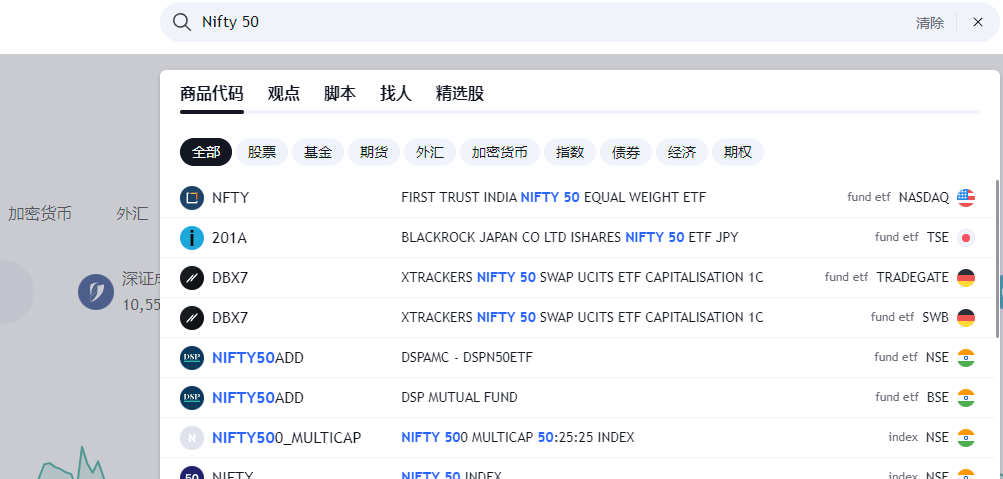Click the German flag icon beside TRADEGATE
1003x479 pixels.
click(x=966, y=278)
